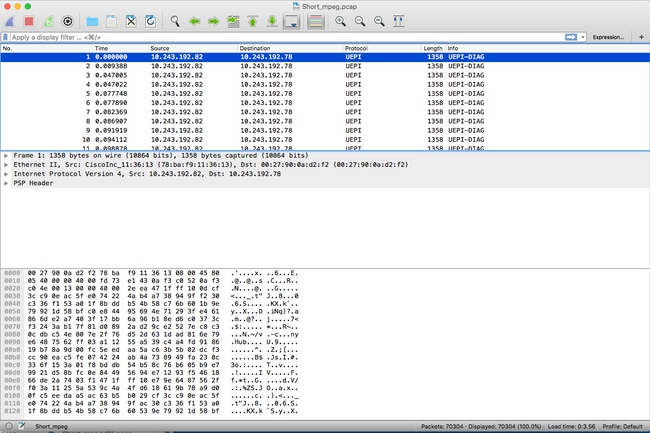Jump to the first packet
Screen dimensions: 650x433
point(252,21)
